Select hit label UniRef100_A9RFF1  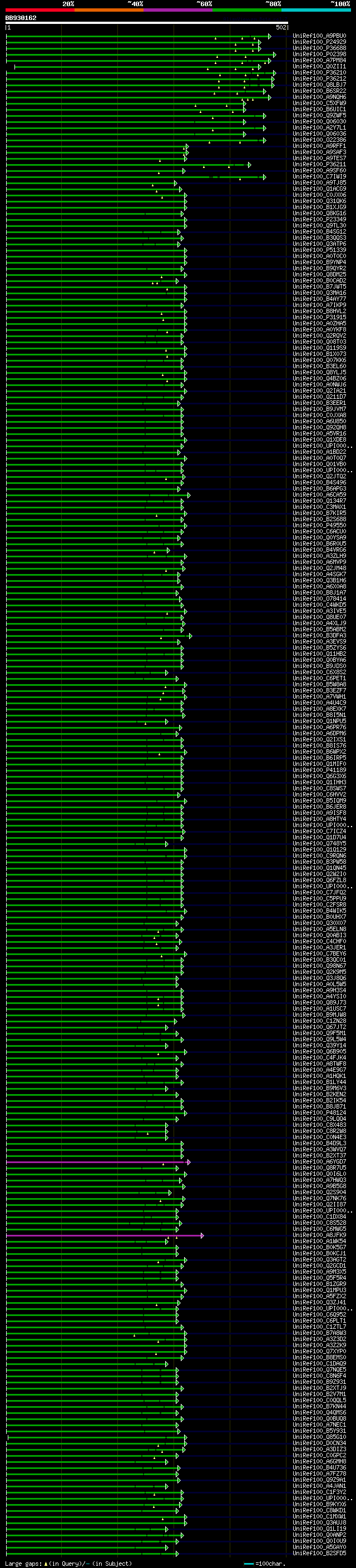(x=319, y=146)
